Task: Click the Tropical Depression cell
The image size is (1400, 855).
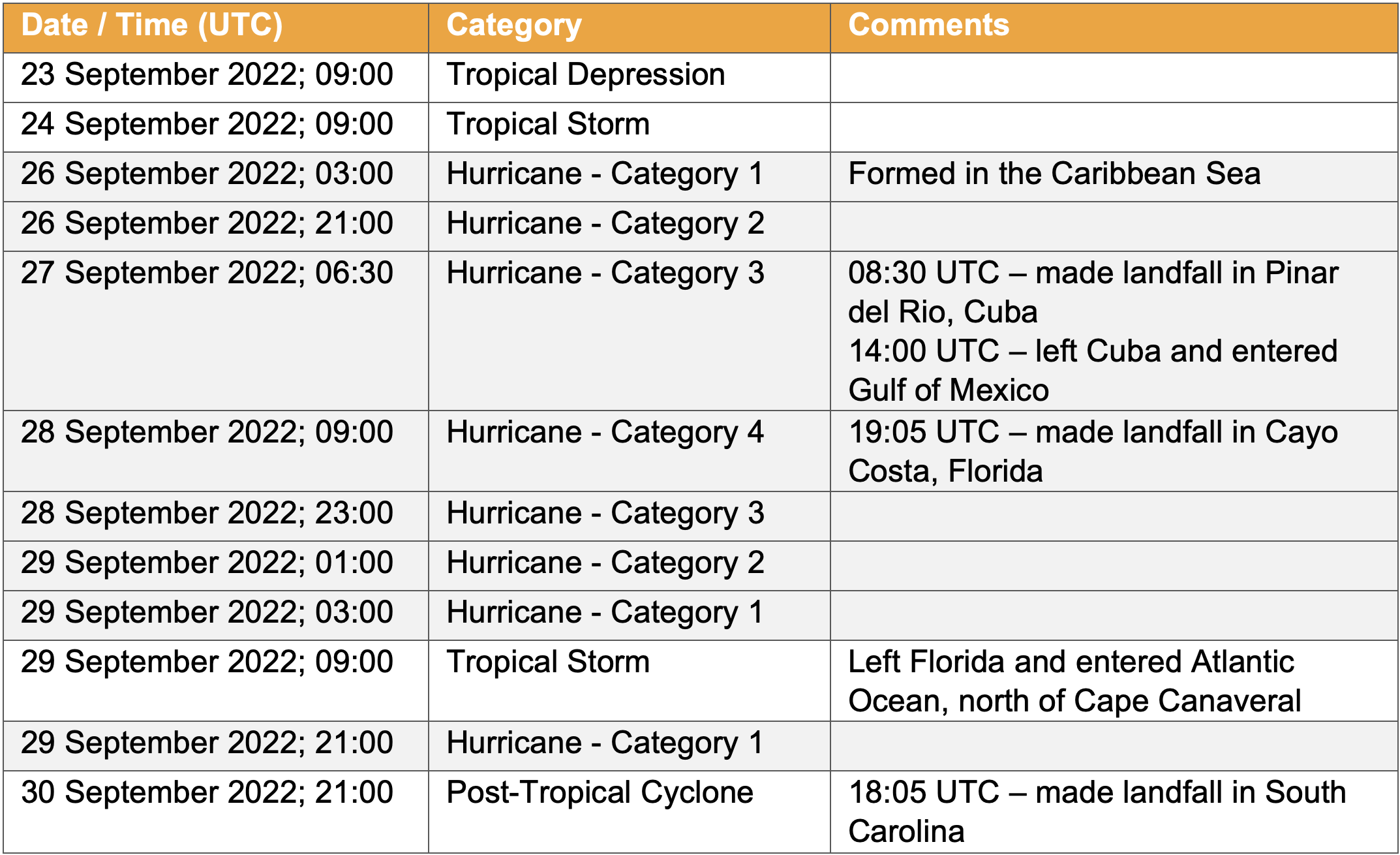Action: coord(585,75)
